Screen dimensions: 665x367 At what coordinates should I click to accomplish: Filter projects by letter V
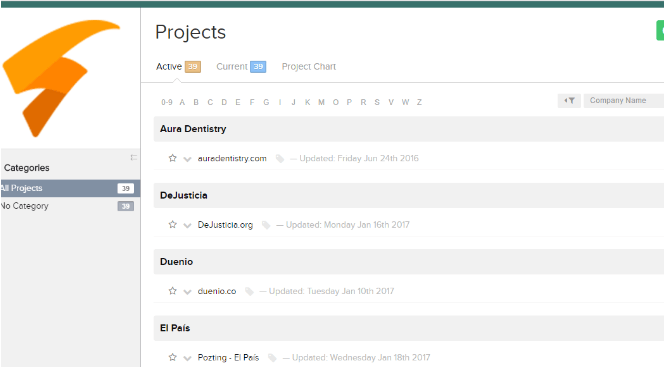pos(391,102)
